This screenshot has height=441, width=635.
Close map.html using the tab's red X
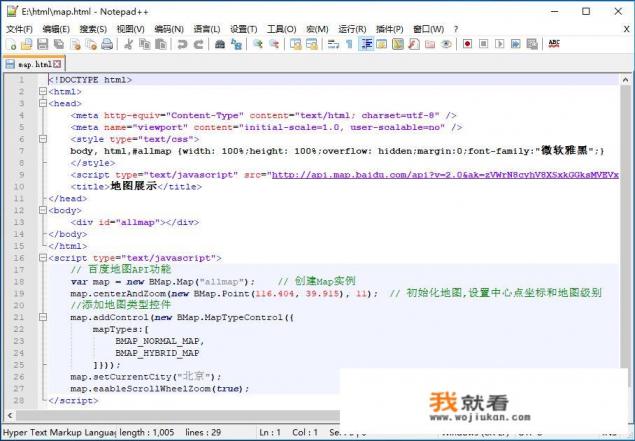[x=57, y=64]
